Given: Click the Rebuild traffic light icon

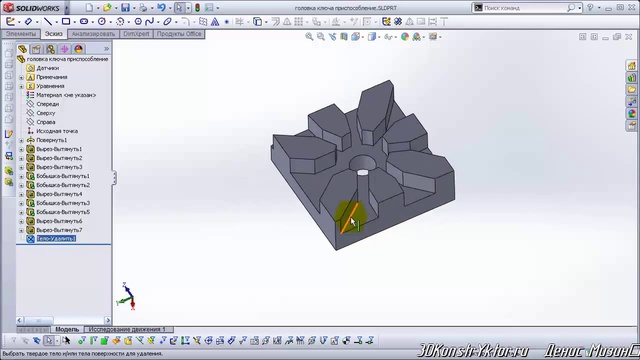Looking at the screenshot, I should coord(197,8).
